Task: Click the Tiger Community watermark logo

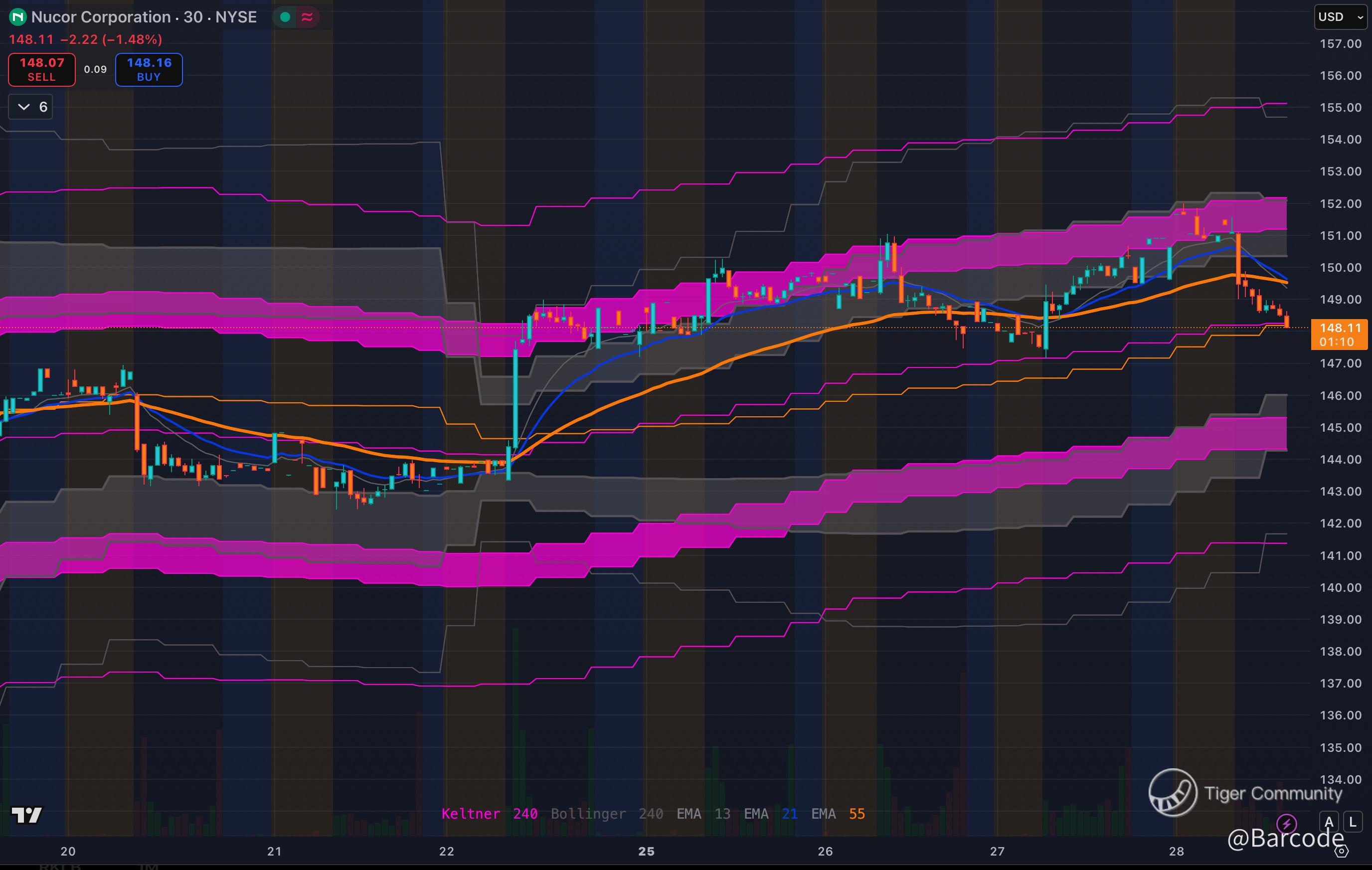Action: coord(1173,793)
